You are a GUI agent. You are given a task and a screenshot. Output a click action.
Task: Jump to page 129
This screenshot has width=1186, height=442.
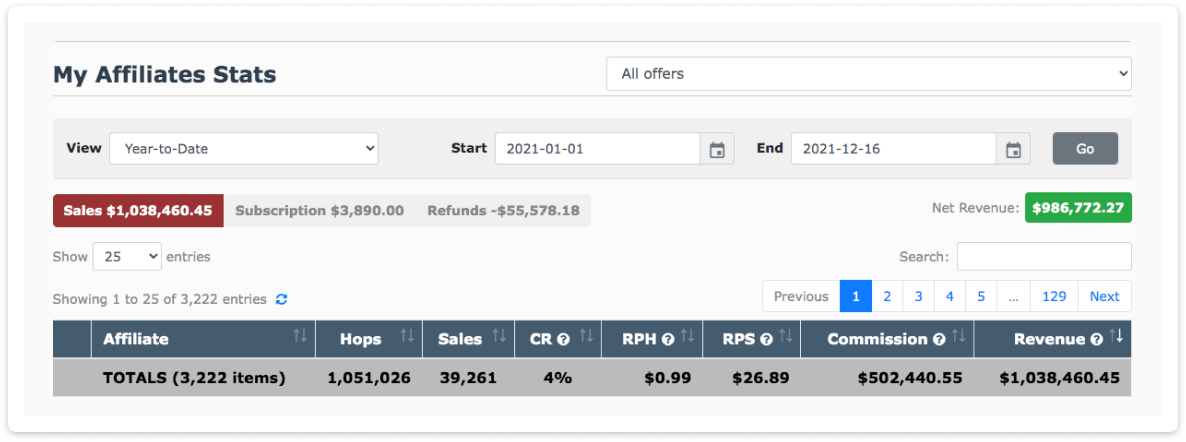(x=1054, y=297)
